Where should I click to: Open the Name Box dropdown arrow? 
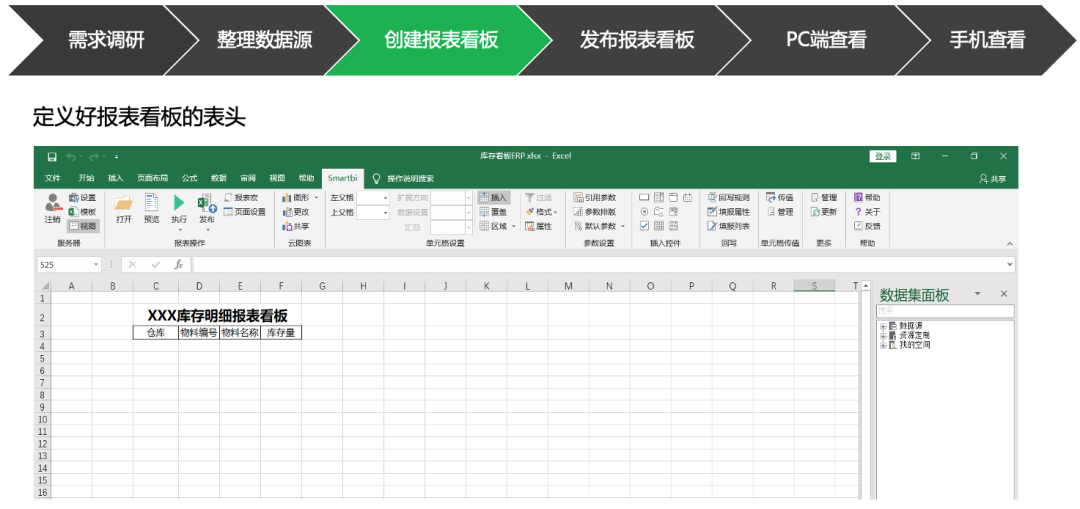coord(96,264)
